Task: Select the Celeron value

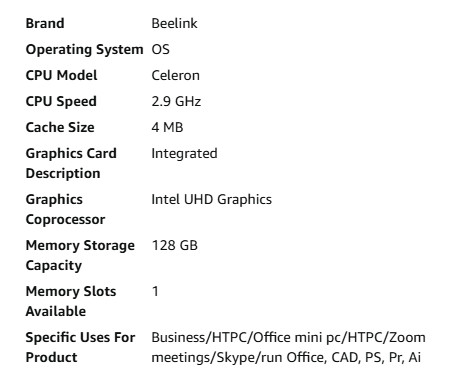Action: click(176, 75)
